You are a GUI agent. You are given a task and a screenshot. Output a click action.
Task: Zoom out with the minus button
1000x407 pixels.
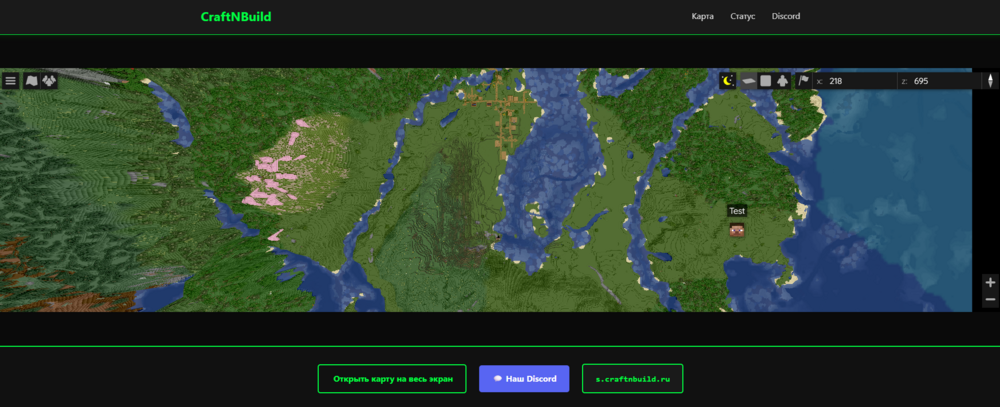(990, 300)
